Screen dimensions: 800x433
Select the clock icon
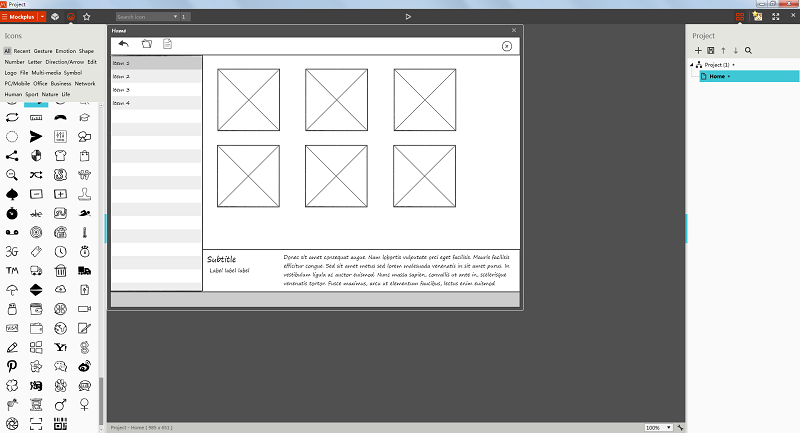[60, 251]
